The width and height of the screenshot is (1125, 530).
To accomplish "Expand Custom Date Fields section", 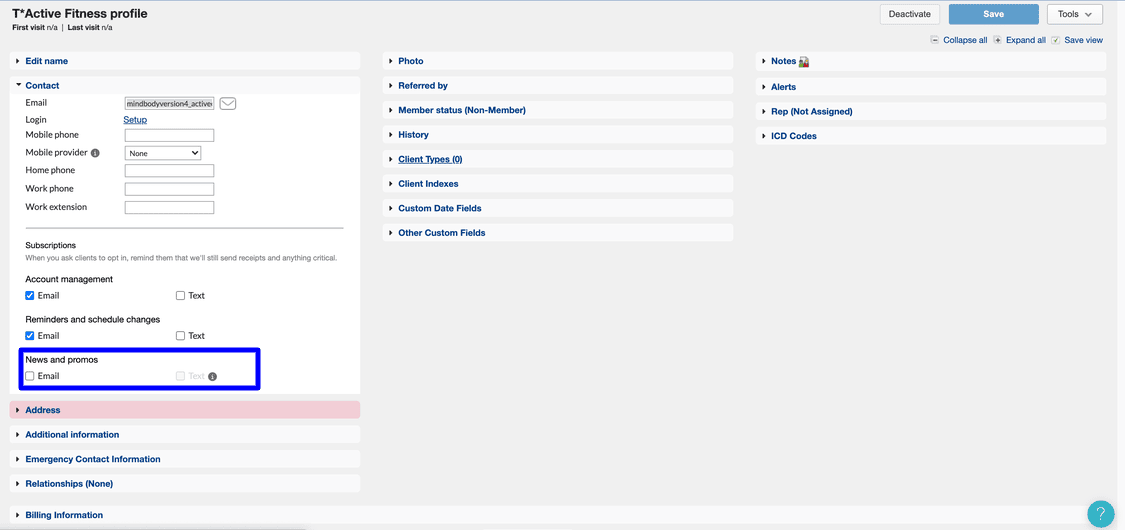I will pos(558,208).
